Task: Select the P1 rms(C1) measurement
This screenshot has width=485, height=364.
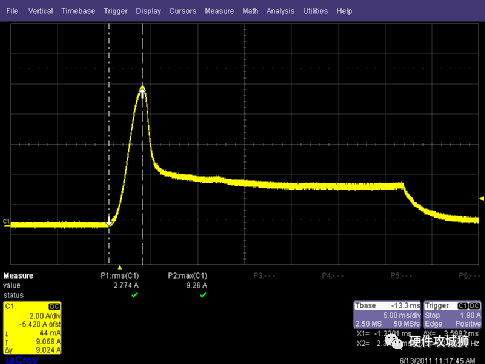Action: tap(119, 276)
